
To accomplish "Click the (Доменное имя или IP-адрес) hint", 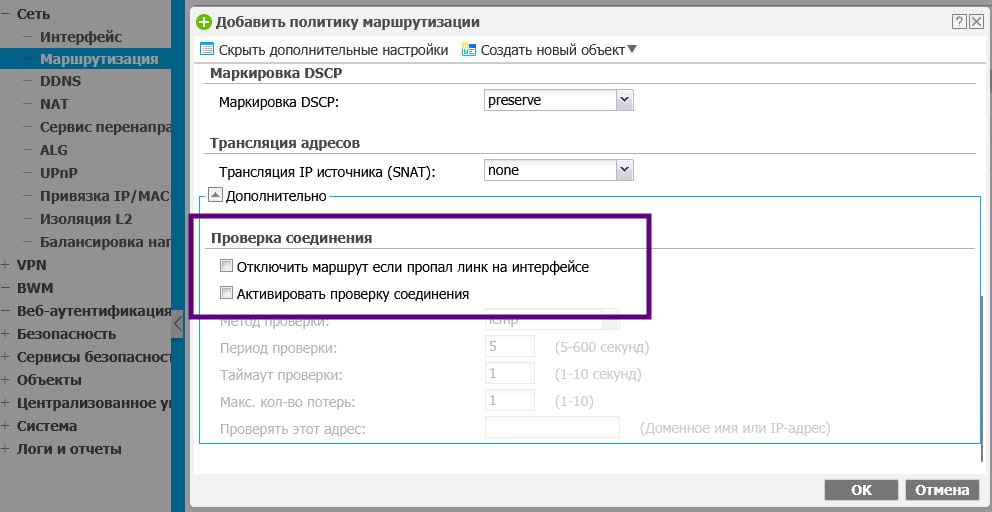I will (x=735, y=428).
